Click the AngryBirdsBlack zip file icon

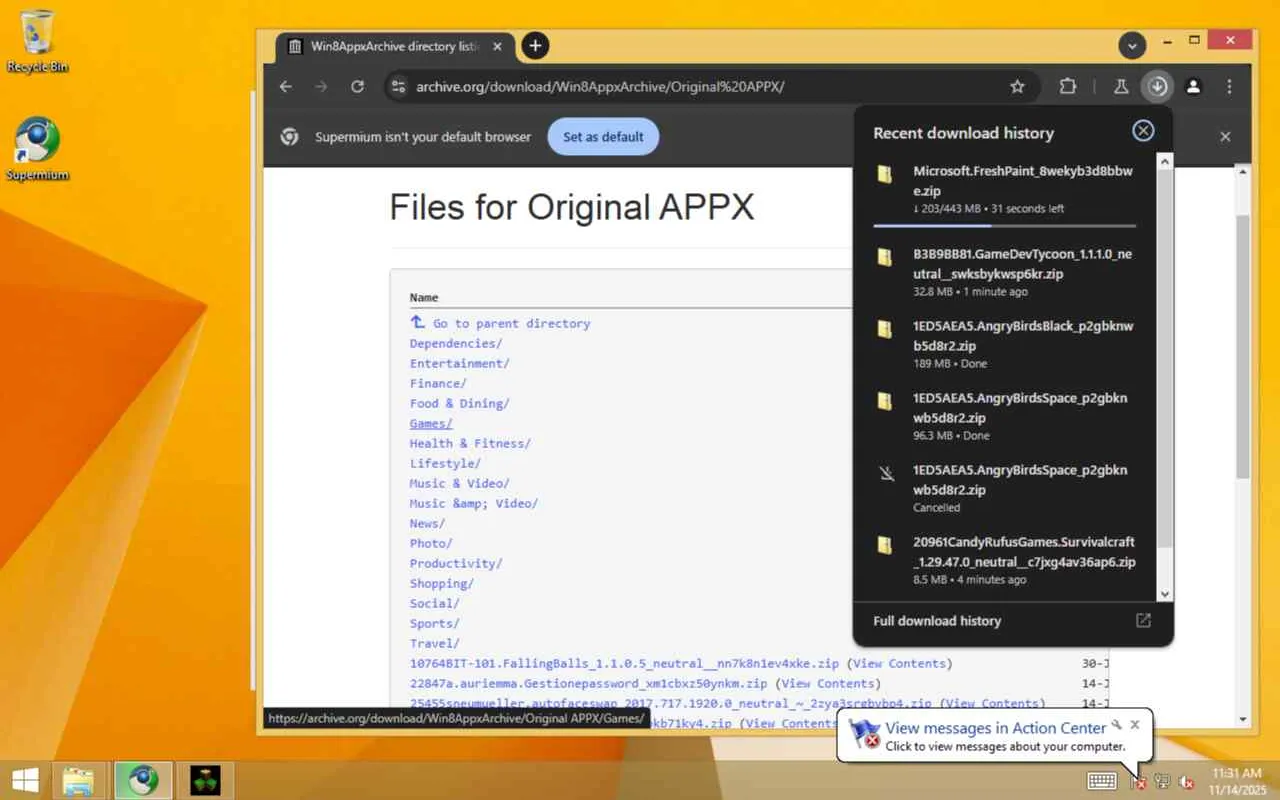click(x=885, y=329)
